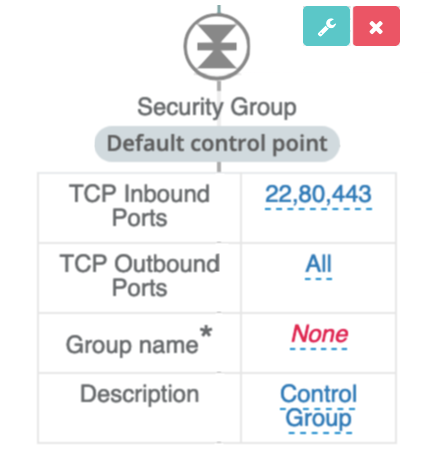The width and height of the screenshot is (434, 464).
Task: Edit the Control Group description value
Action: click(x=319, y=406)
